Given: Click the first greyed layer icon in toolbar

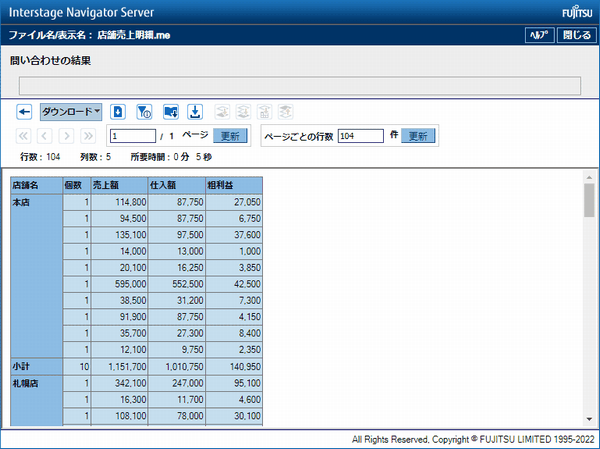Looking at the screenshot, I should click(222, 112).
